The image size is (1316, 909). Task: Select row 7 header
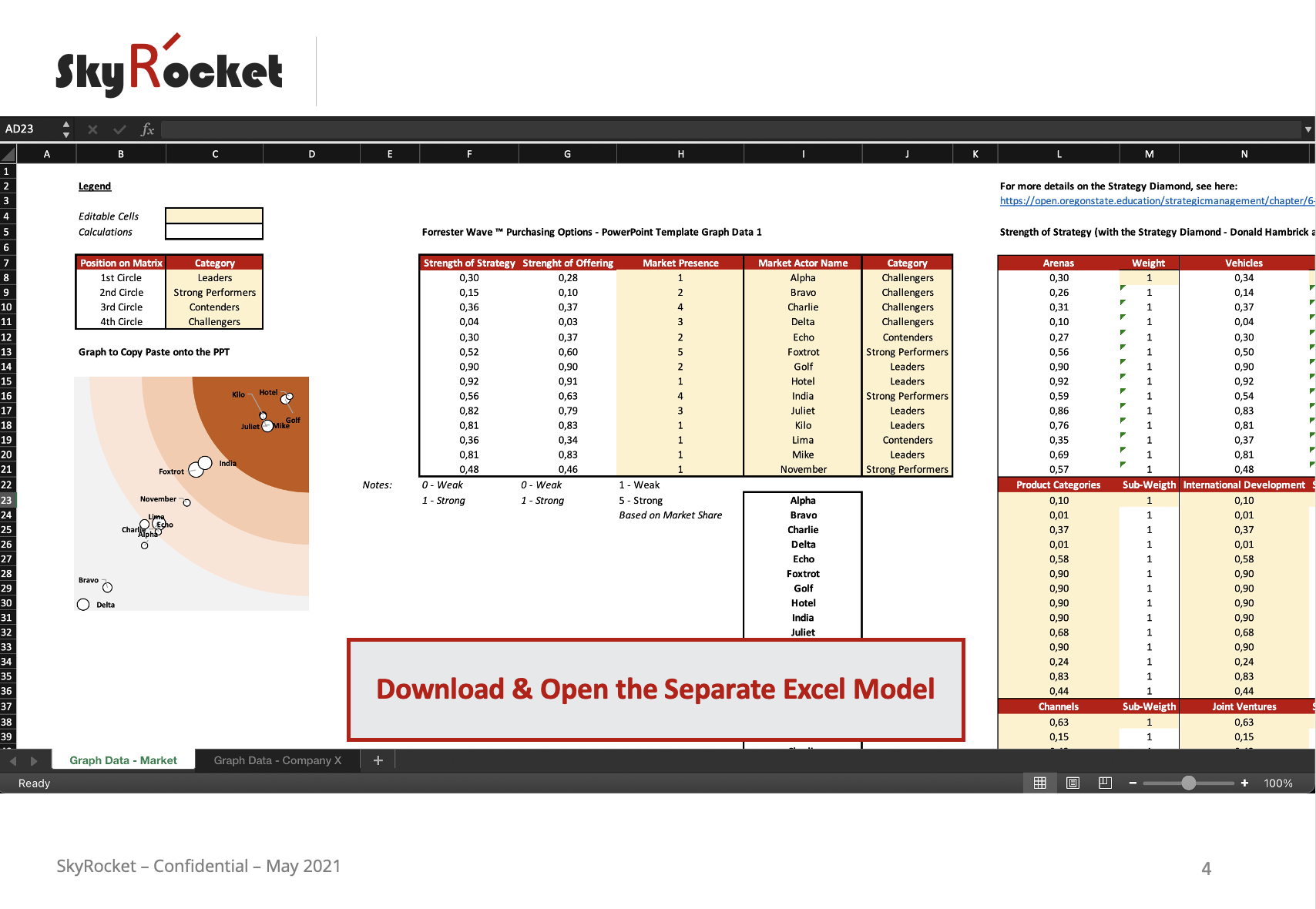pyautogui.click(x=7, y=263)
